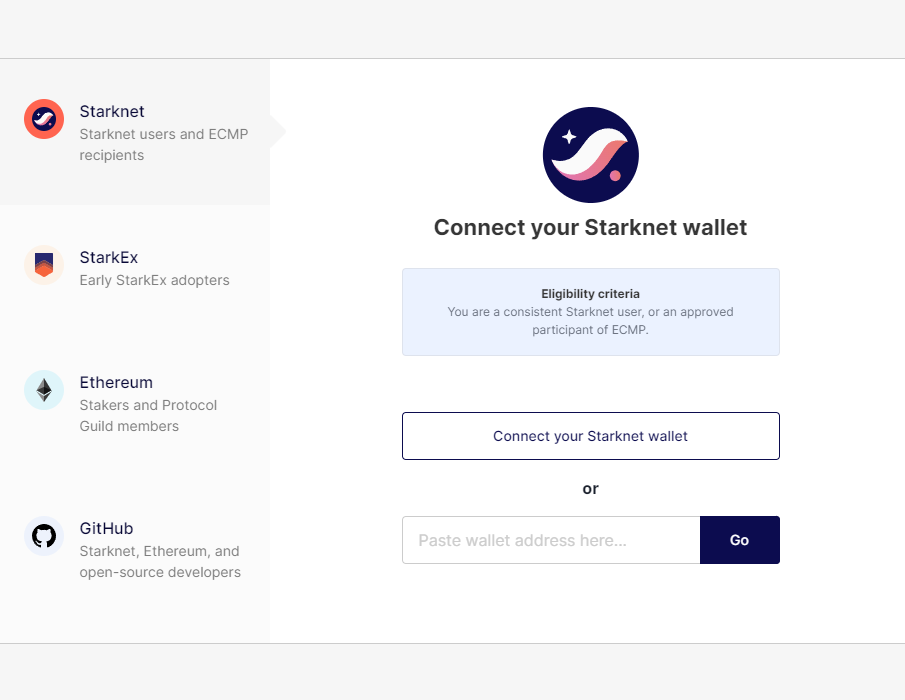
Task: Click the large Starknet logo above heading
Action: (x=590, y=155)
